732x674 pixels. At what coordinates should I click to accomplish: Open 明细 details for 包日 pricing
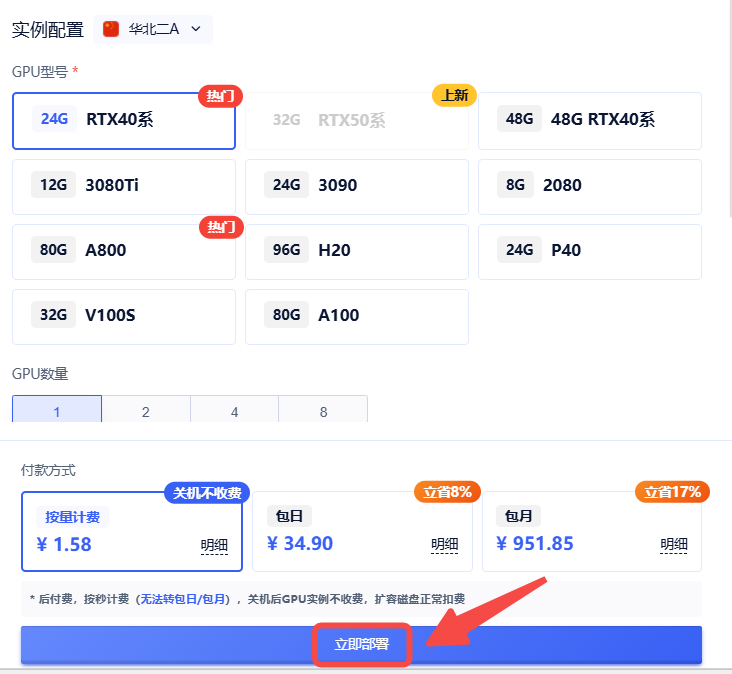click(x=444, y=545)
